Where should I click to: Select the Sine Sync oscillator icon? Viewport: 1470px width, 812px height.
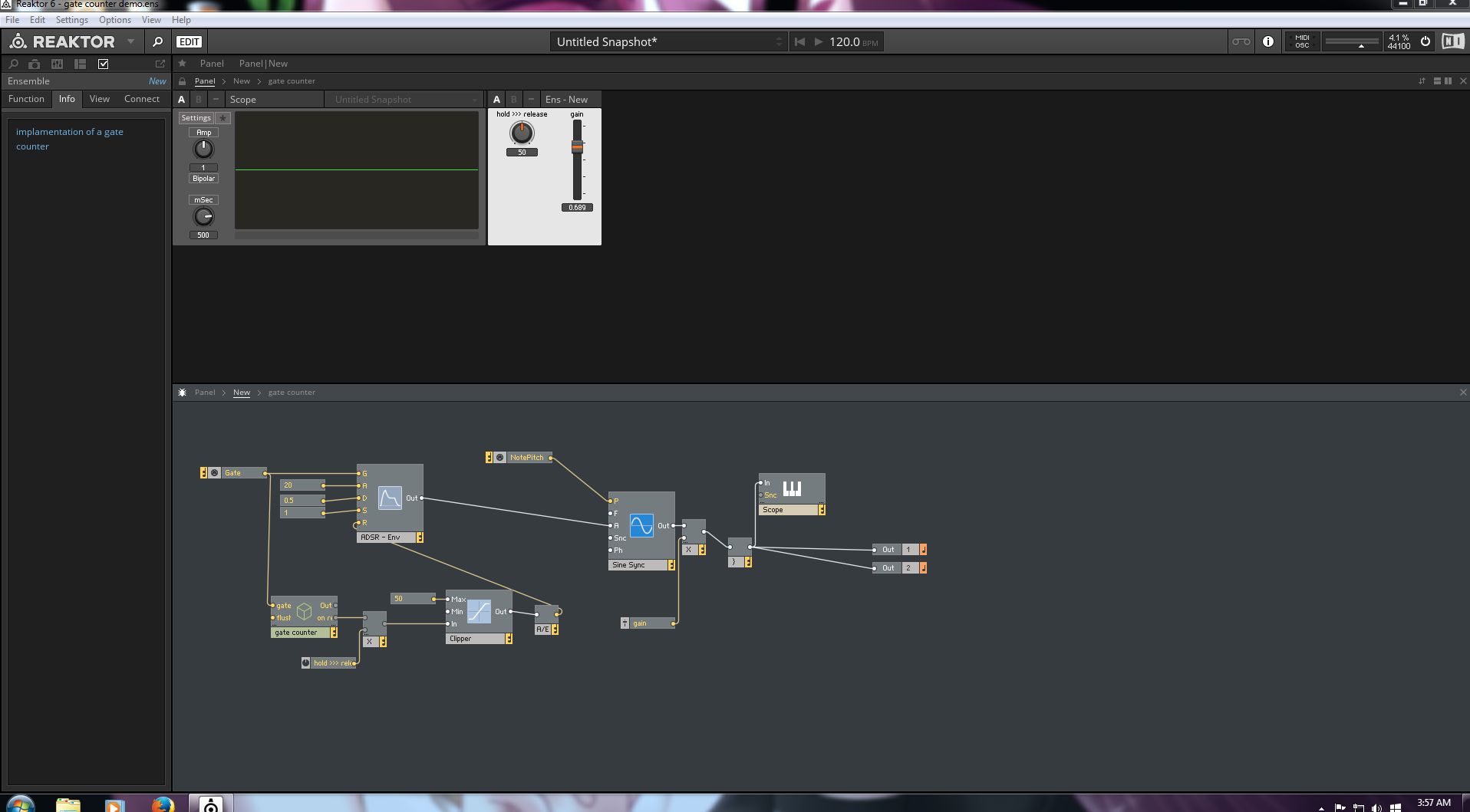[641, 526]
